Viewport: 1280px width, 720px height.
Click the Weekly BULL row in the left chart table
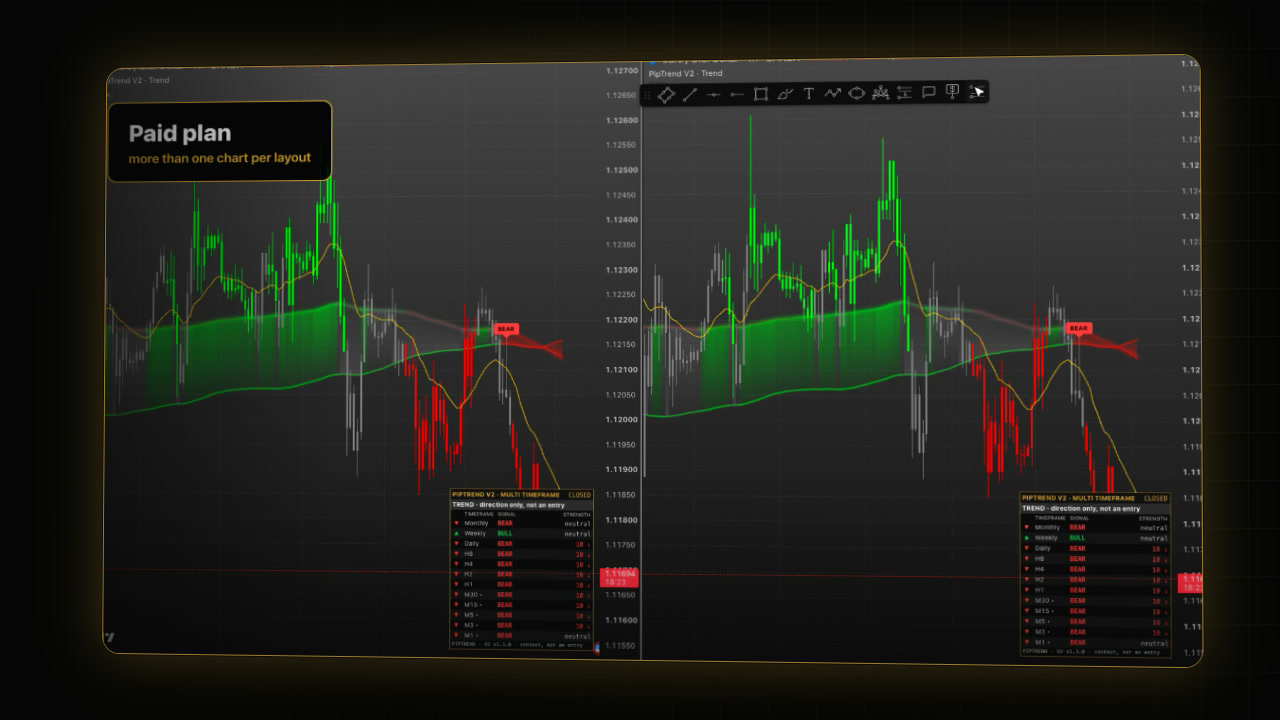(522, 534)
